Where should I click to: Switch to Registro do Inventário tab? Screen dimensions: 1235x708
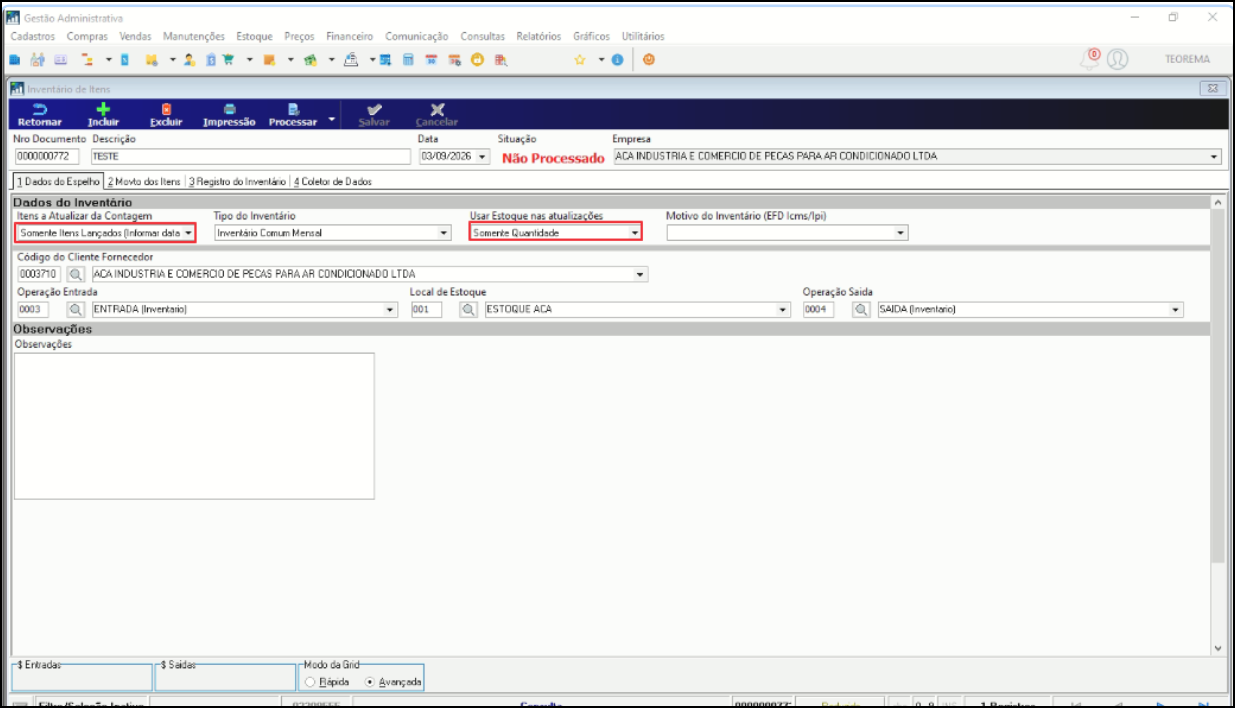pyautogui.click(x=237, y=182)
